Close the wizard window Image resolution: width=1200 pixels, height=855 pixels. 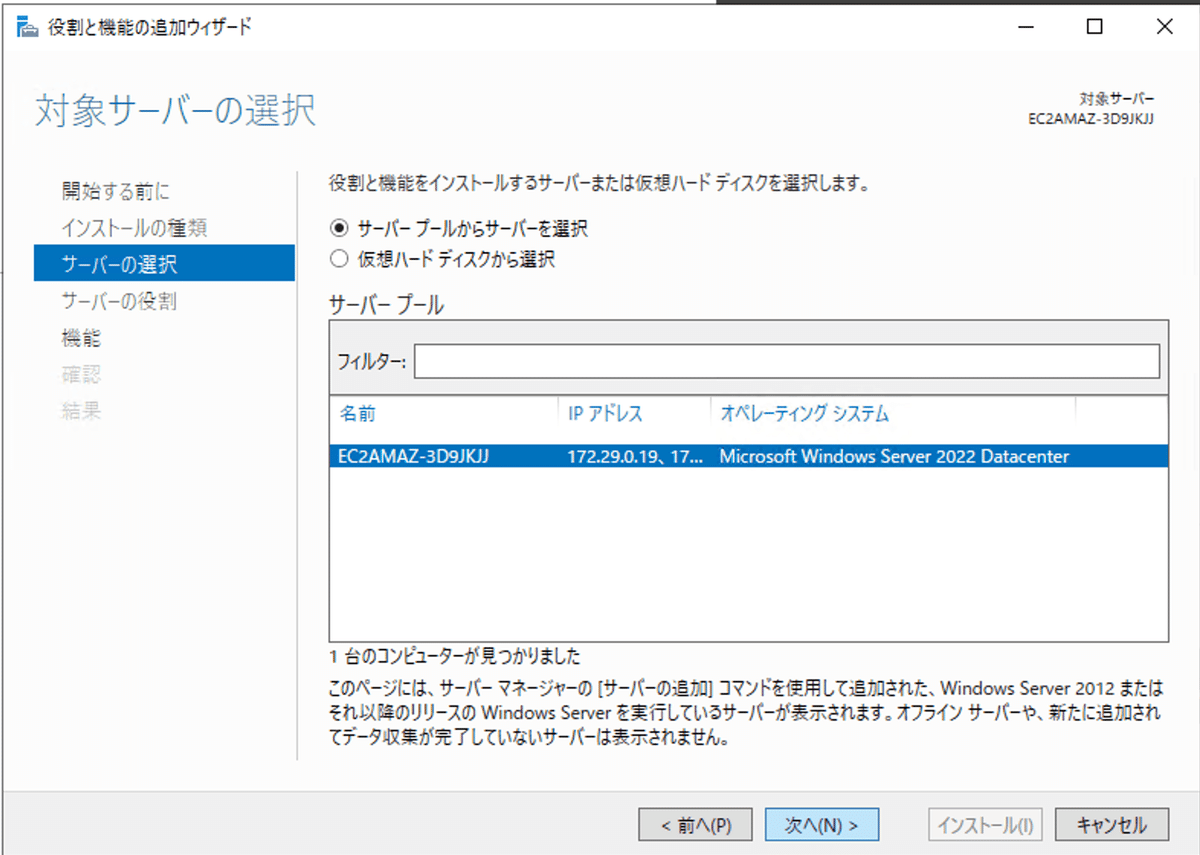(x=1164, y=27)
